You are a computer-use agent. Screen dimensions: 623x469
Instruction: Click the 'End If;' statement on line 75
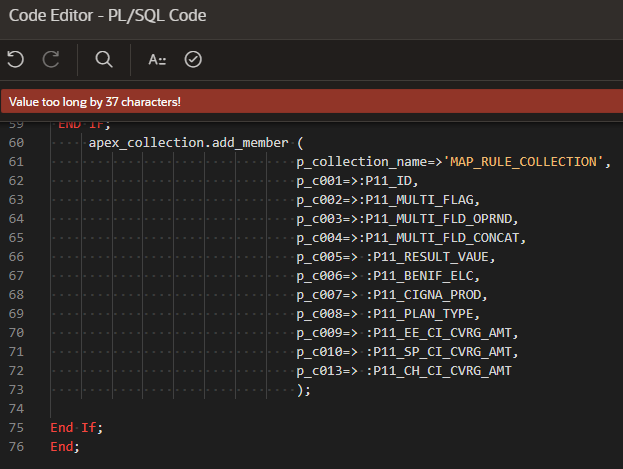pos(76,428)
